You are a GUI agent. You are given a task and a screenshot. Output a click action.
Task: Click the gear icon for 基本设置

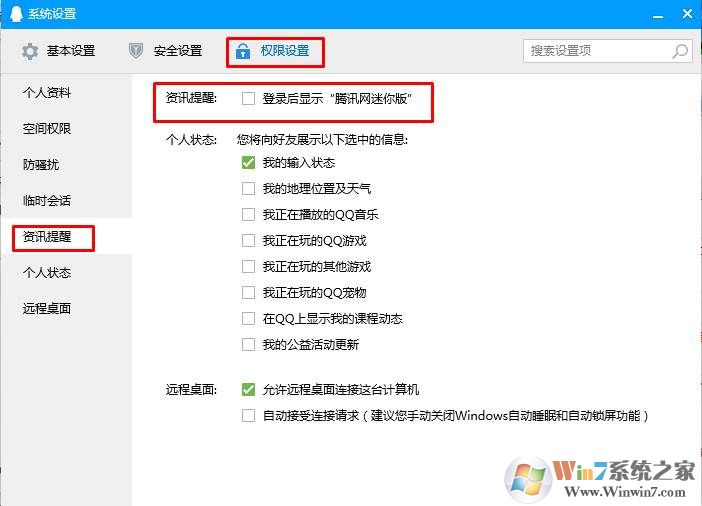point(30,51)
